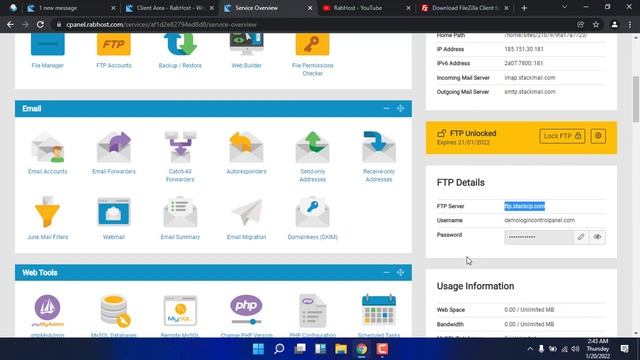Open Scheduled Tasks
This screenshot has width=640, height=360.
coord(378,316)
